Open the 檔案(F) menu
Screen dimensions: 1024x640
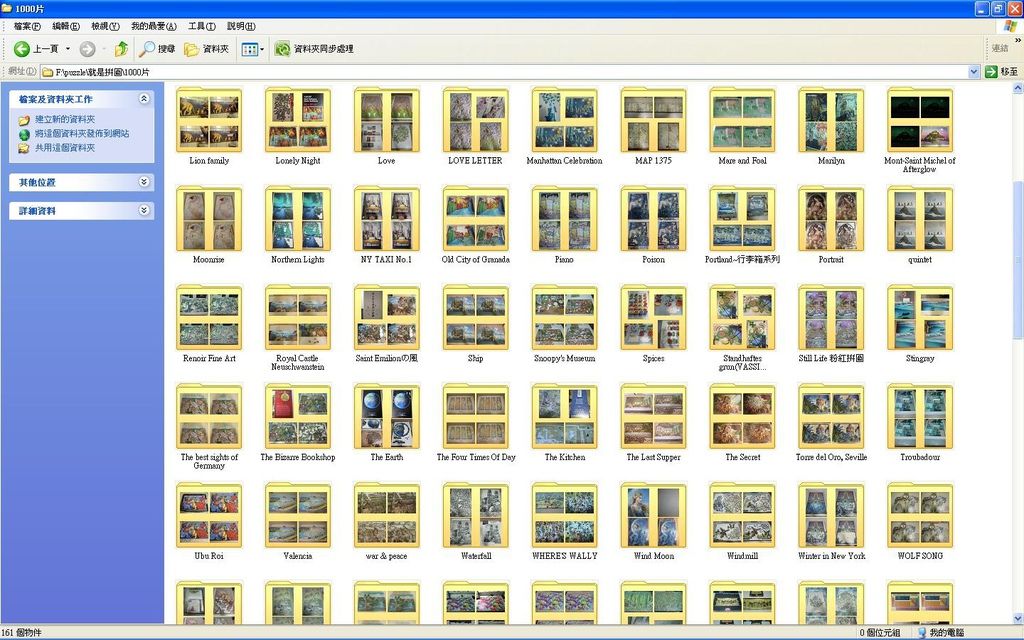point(27,26)
